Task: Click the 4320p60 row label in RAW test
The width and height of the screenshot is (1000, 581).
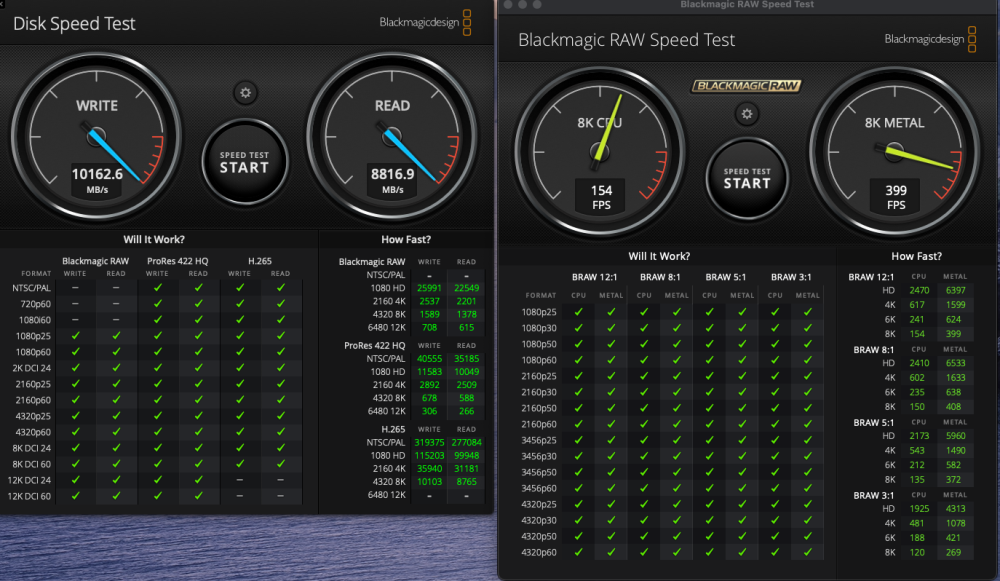Action: click(538, 552)
